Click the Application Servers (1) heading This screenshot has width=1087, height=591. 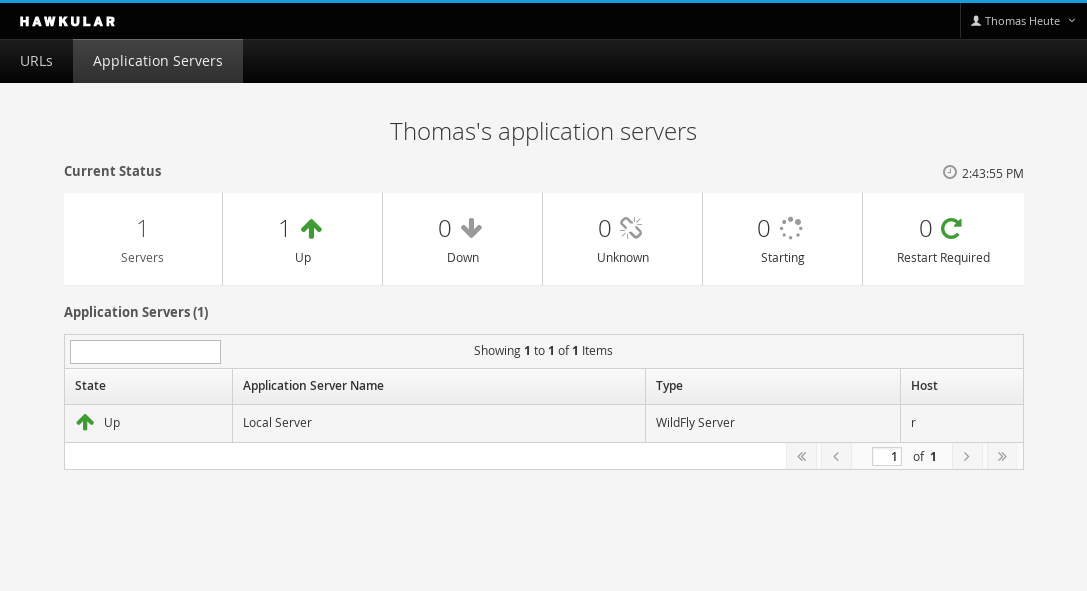tap(136, 312)
